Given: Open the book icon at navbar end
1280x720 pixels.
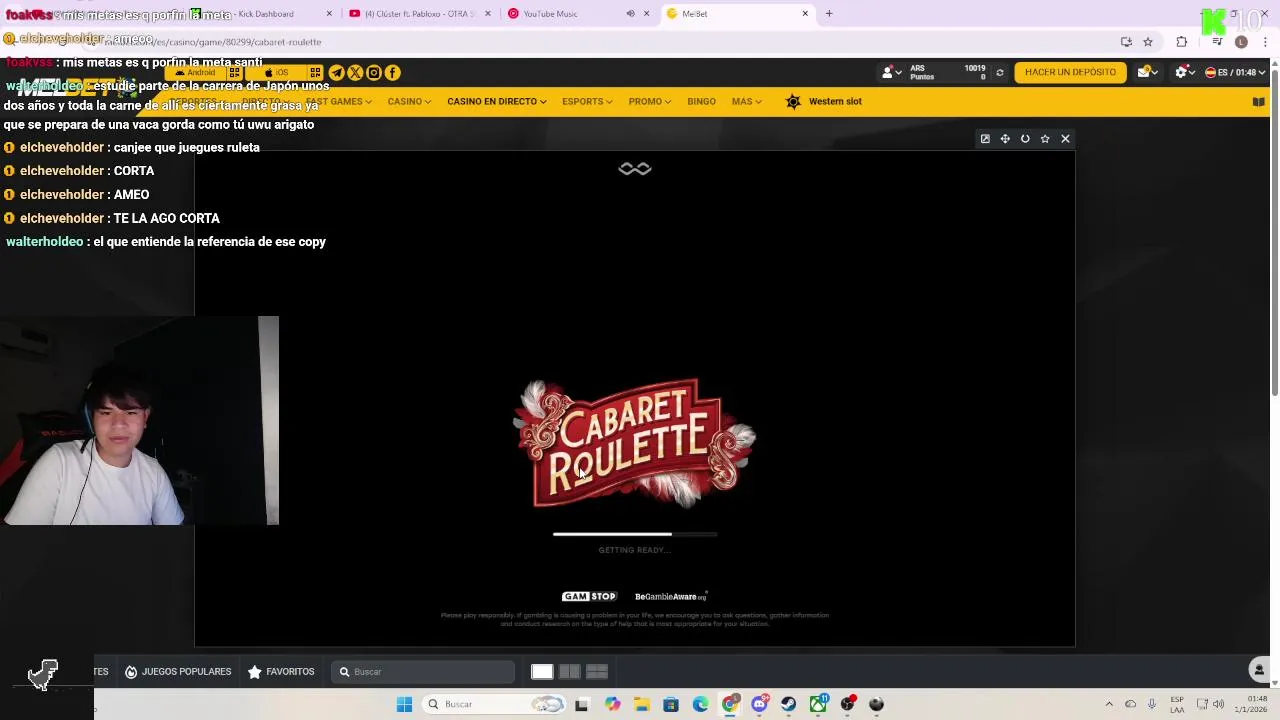Looking at the screenshot, I should (1259, 101).
